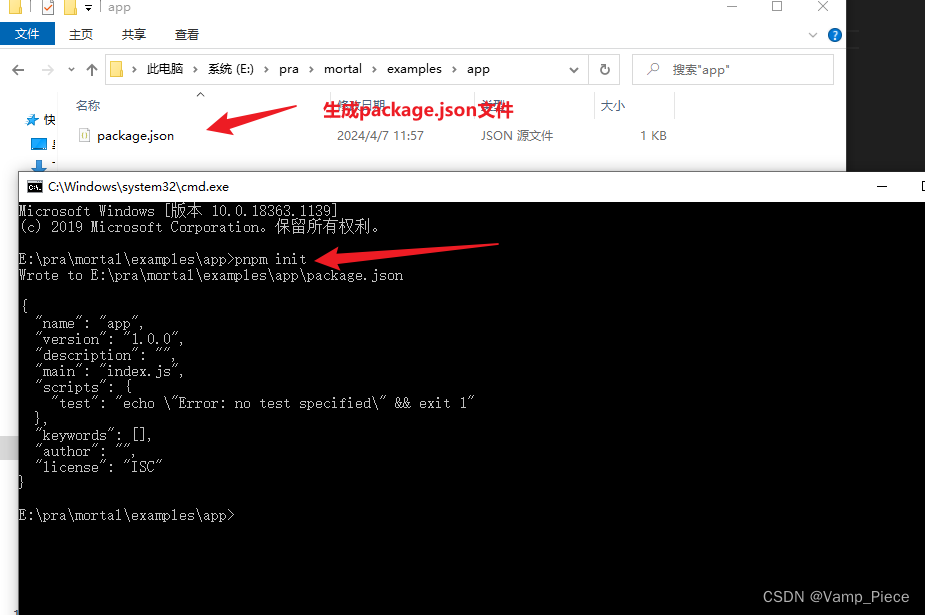Select mortal in the breadcrumb path
The image size is (925, 615).
pos(343,69)
